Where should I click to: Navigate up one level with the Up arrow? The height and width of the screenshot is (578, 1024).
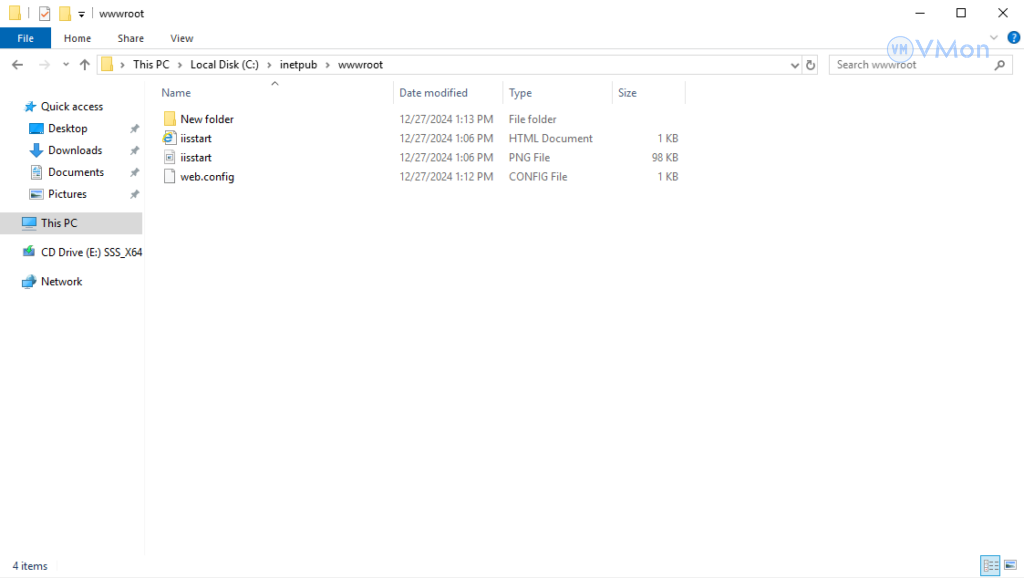tap(85, 65)
